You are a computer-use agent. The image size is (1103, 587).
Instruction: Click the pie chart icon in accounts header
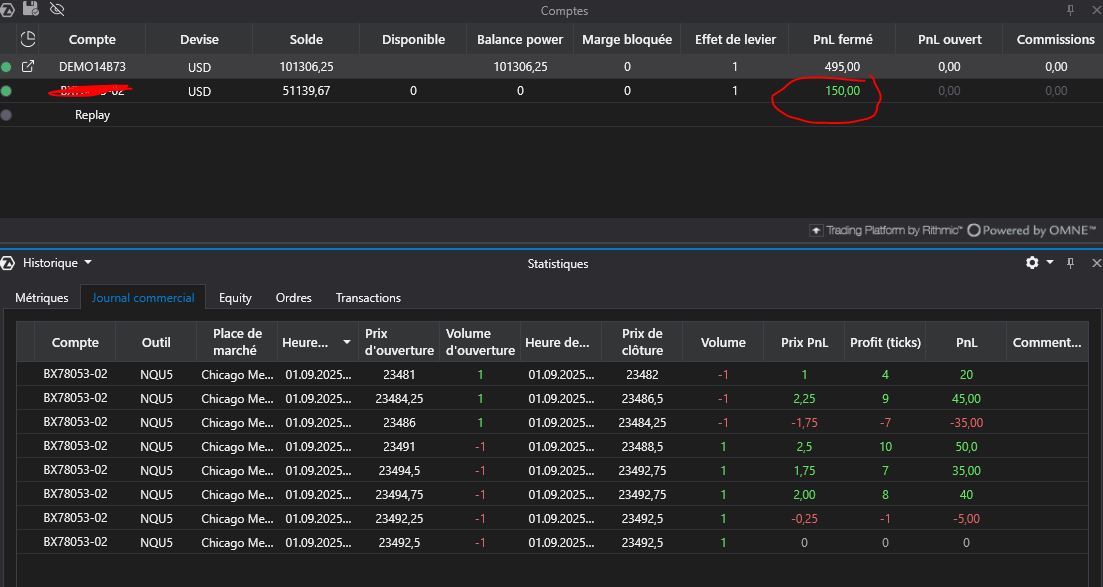[x=28, y=39]
